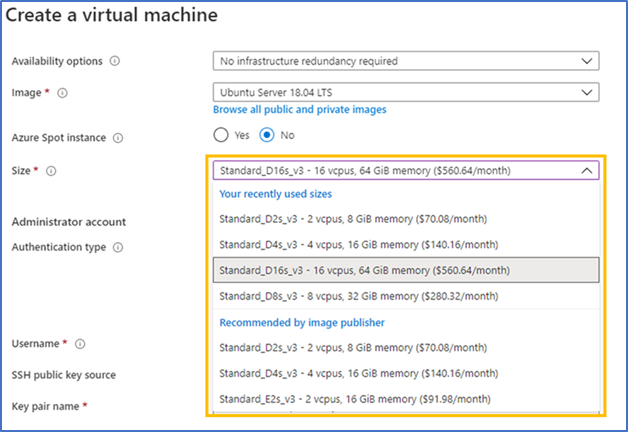Screen dimensions: 628x432
Task: Click the 'Administrator account' section heading
Action: [68, 222]
